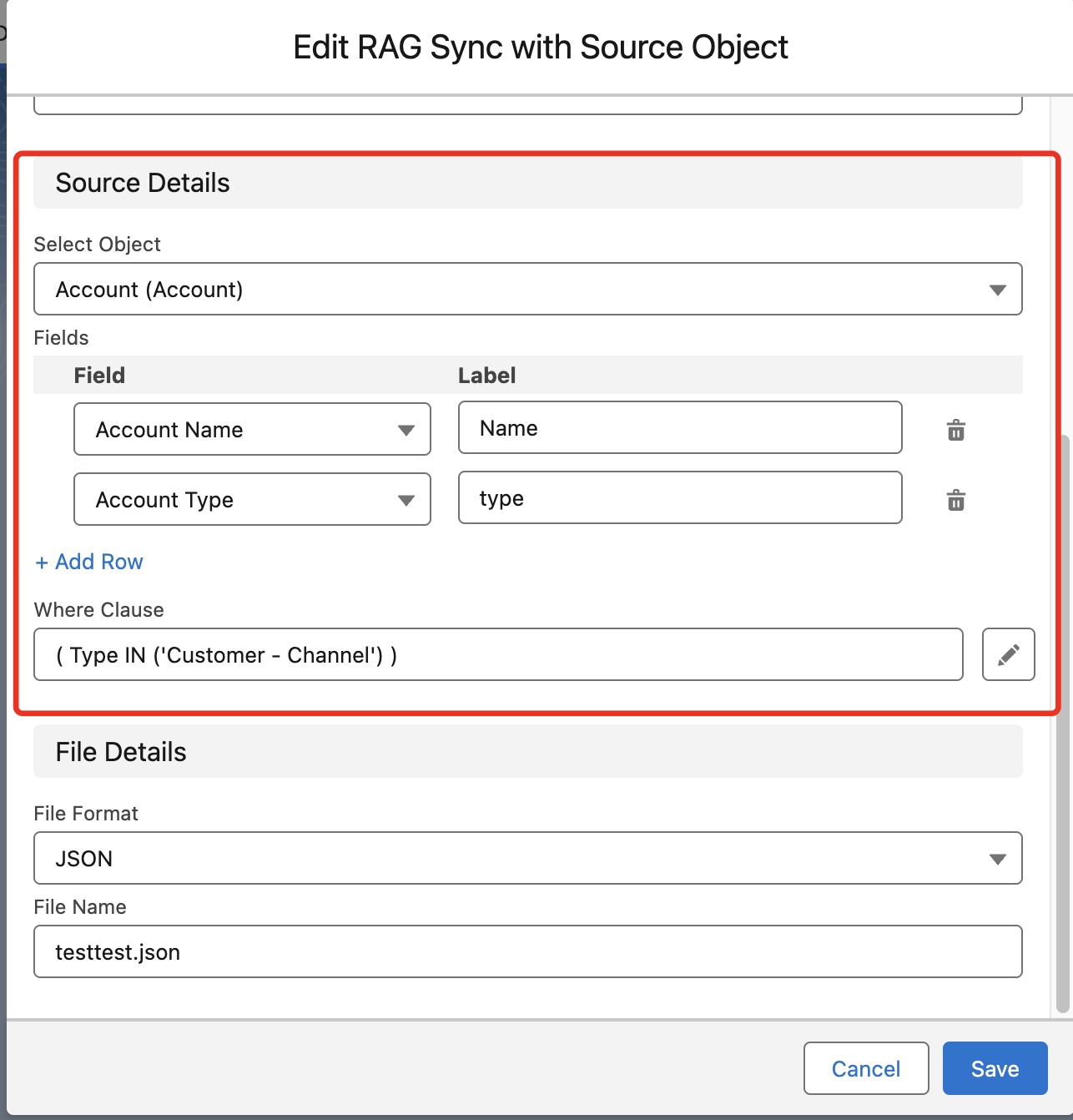The width and height of the screenshot is (1073, 1120).
Task: Open the Select Object dropdown
Action: click(x=527, y=290)
